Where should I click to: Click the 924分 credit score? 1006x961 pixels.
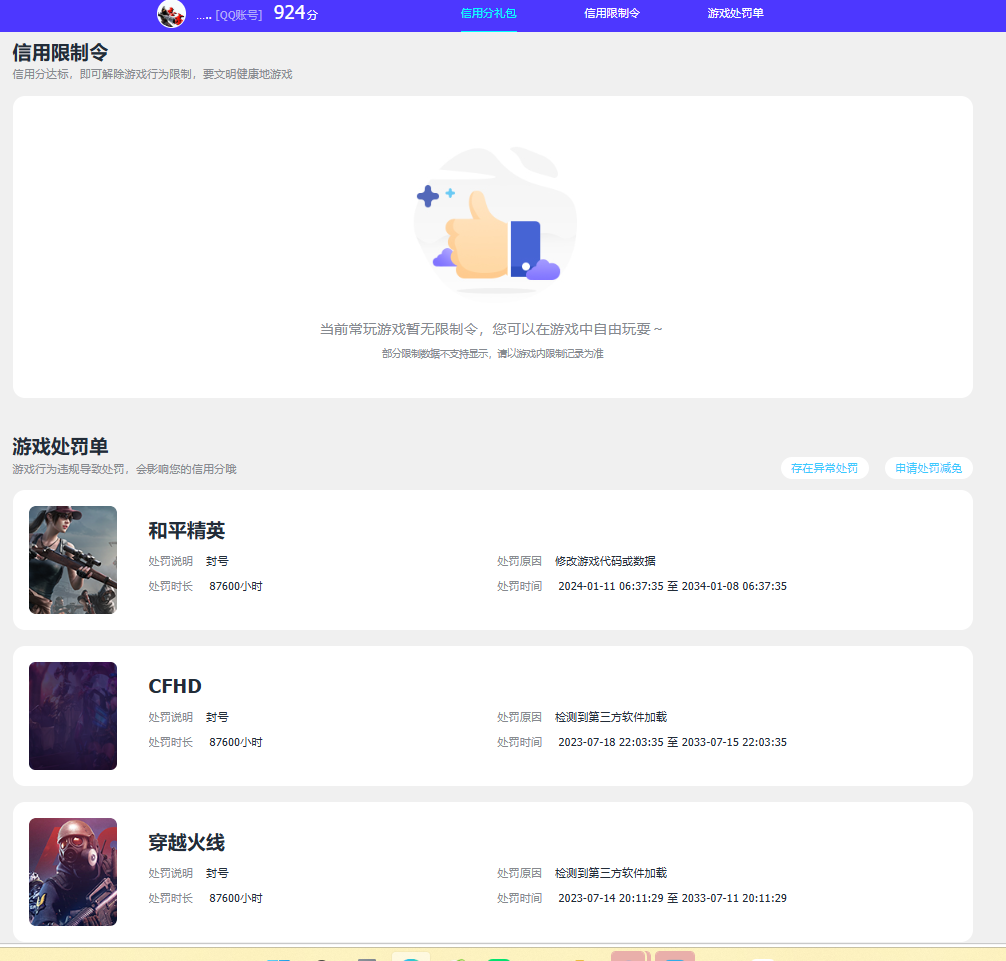pyautogui.click(x=296, y=13)
